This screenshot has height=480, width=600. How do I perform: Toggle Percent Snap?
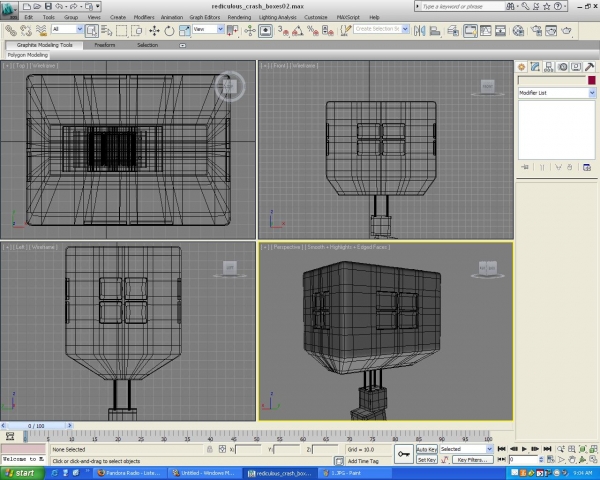[x=313, y=31]
